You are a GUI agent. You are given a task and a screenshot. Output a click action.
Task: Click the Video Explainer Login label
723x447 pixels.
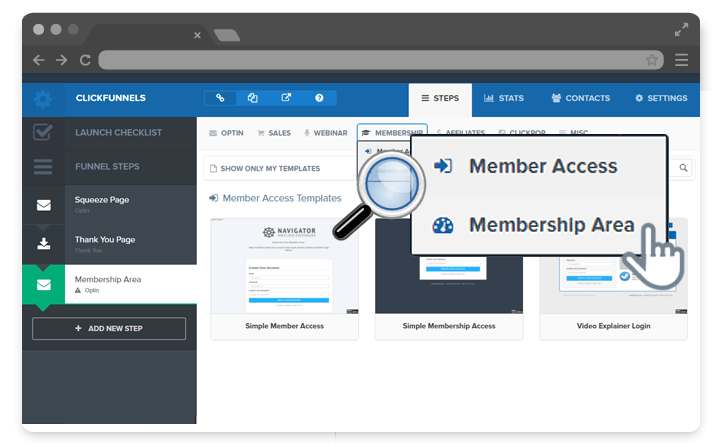point(613,326)
